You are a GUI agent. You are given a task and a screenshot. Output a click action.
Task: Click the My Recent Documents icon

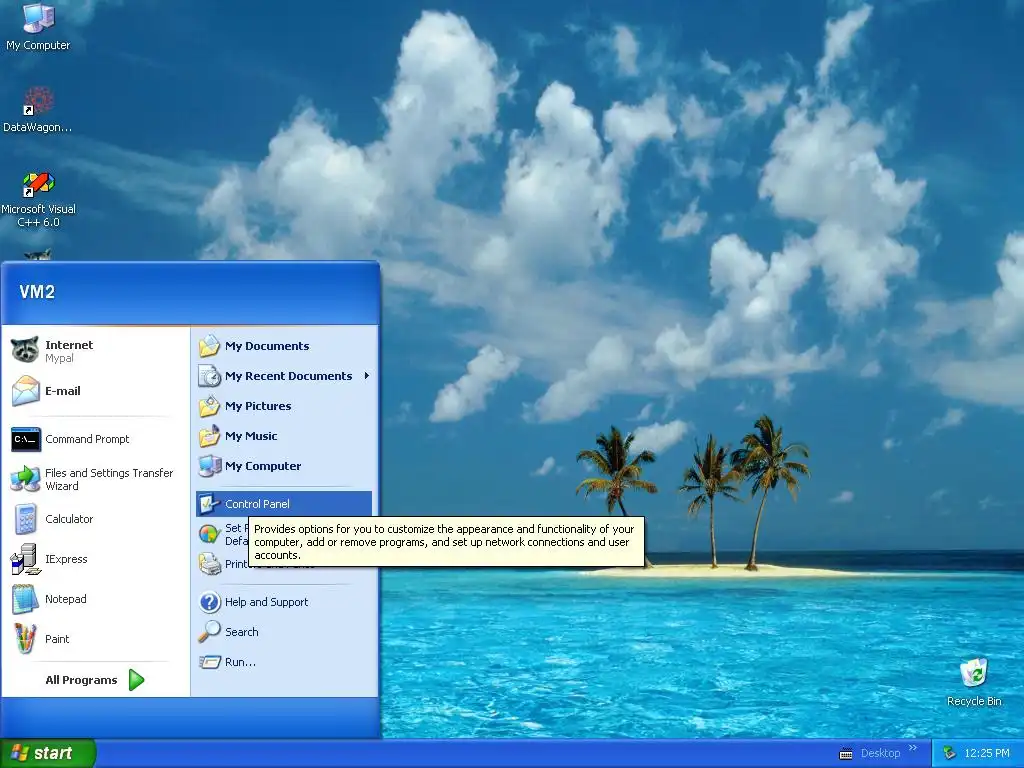[x=209, y=376]
